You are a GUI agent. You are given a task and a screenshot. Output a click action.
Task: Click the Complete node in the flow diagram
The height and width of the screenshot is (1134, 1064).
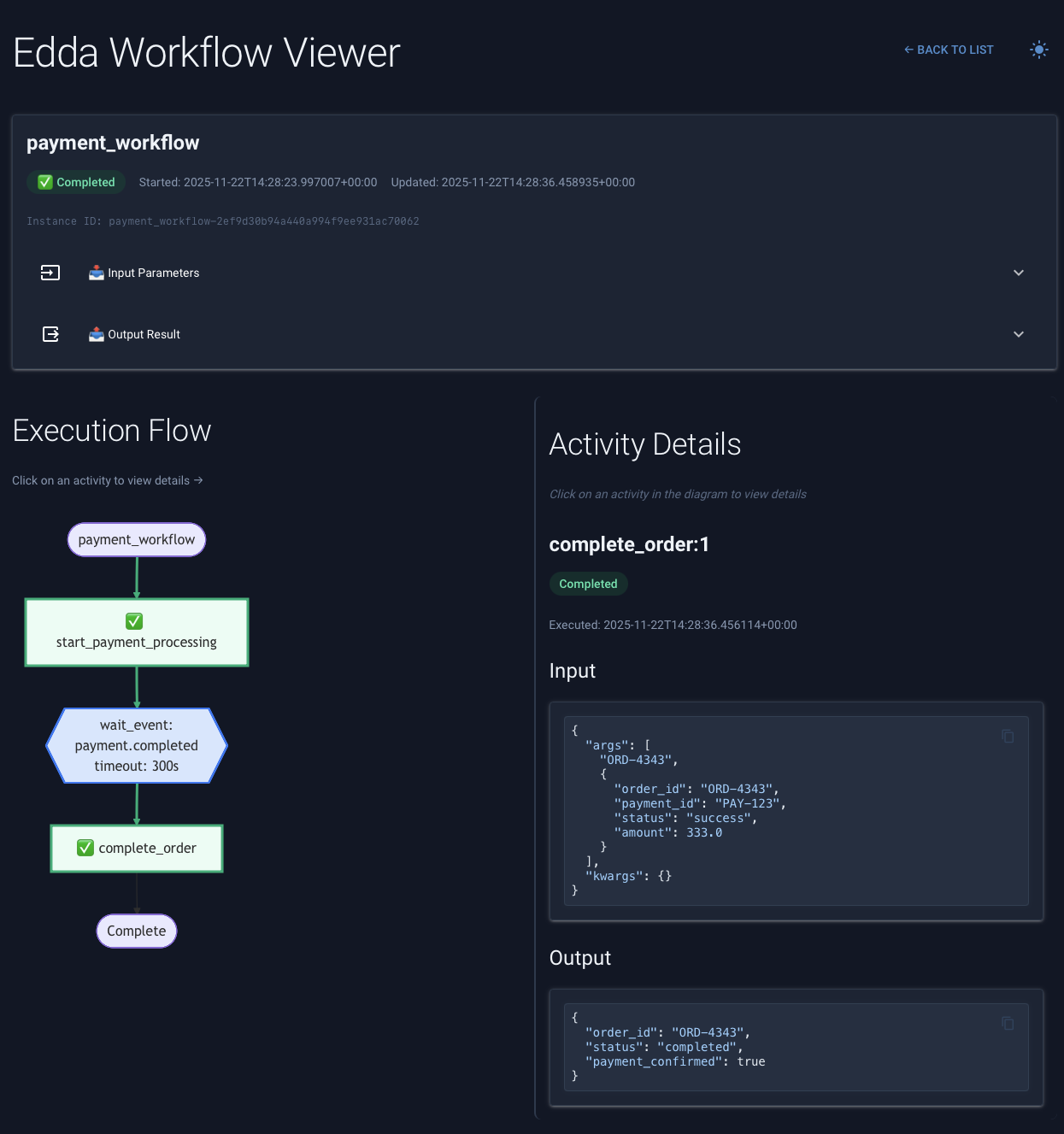(x=136, y=931)
